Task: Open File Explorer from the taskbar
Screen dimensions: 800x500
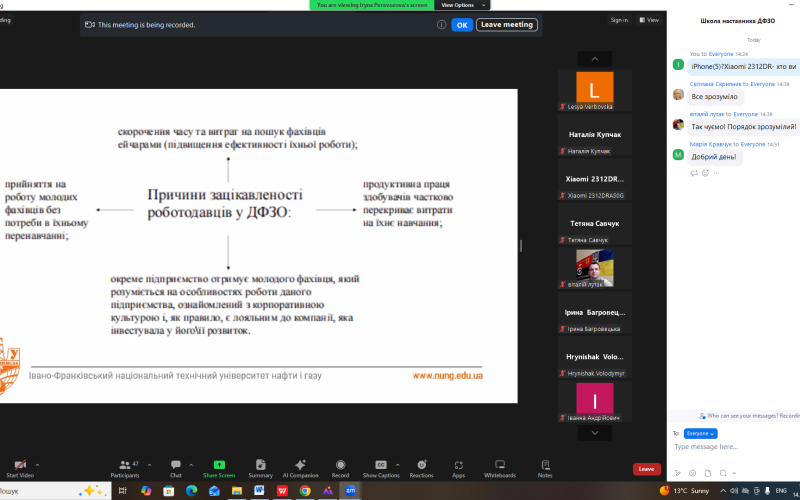Action: pos(237,491)
